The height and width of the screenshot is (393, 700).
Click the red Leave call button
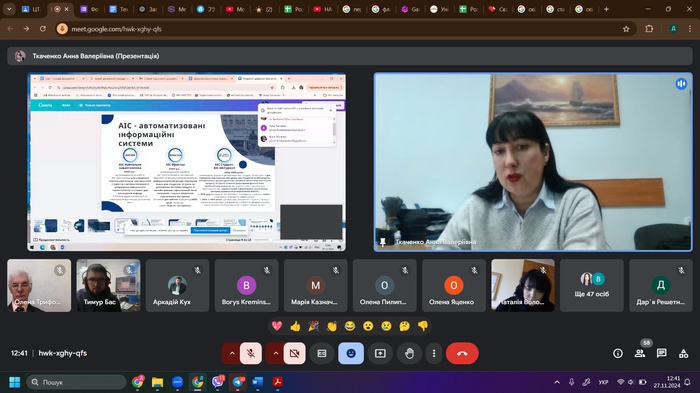462,353
